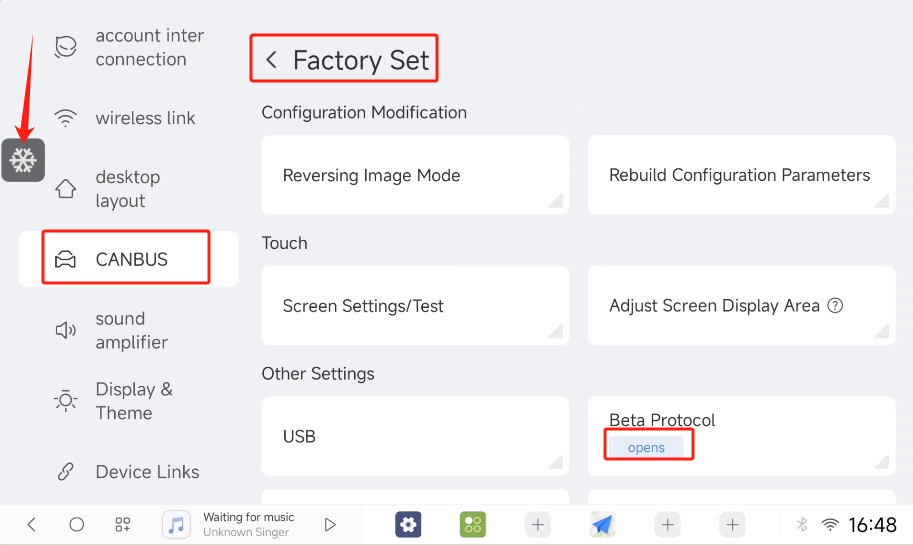Open the app grid launcher icon
This screenshot has height=545, width=913.
123,524
